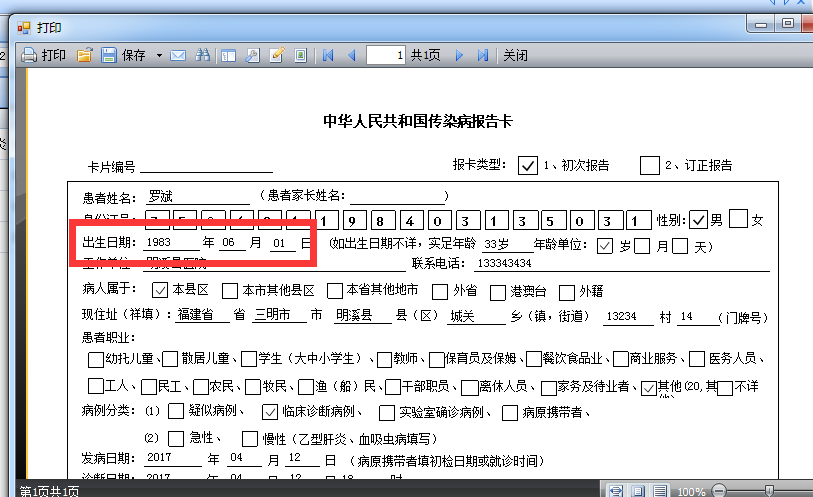Click the 打印 window title icon
813x497 pixels.
click(24, 27)
